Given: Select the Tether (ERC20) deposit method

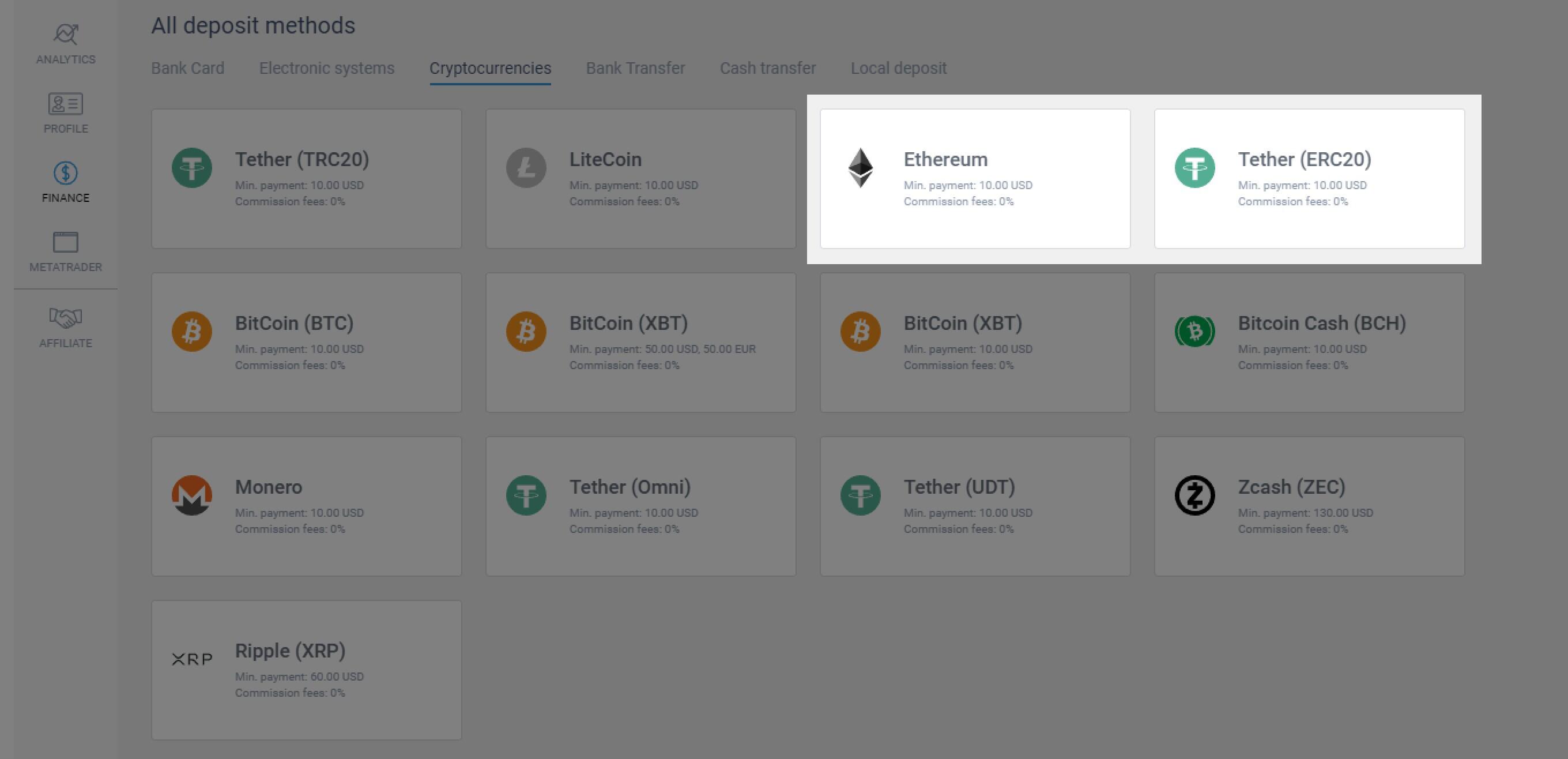Looking at the screenshot, I should (1309, 179).
